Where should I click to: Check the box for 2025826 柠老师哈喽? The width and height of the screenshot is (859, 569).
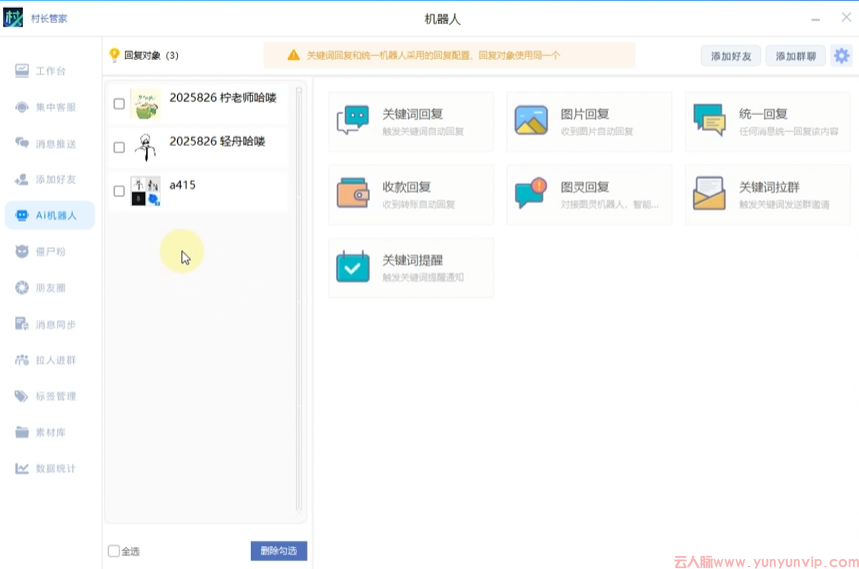point(119,104)
